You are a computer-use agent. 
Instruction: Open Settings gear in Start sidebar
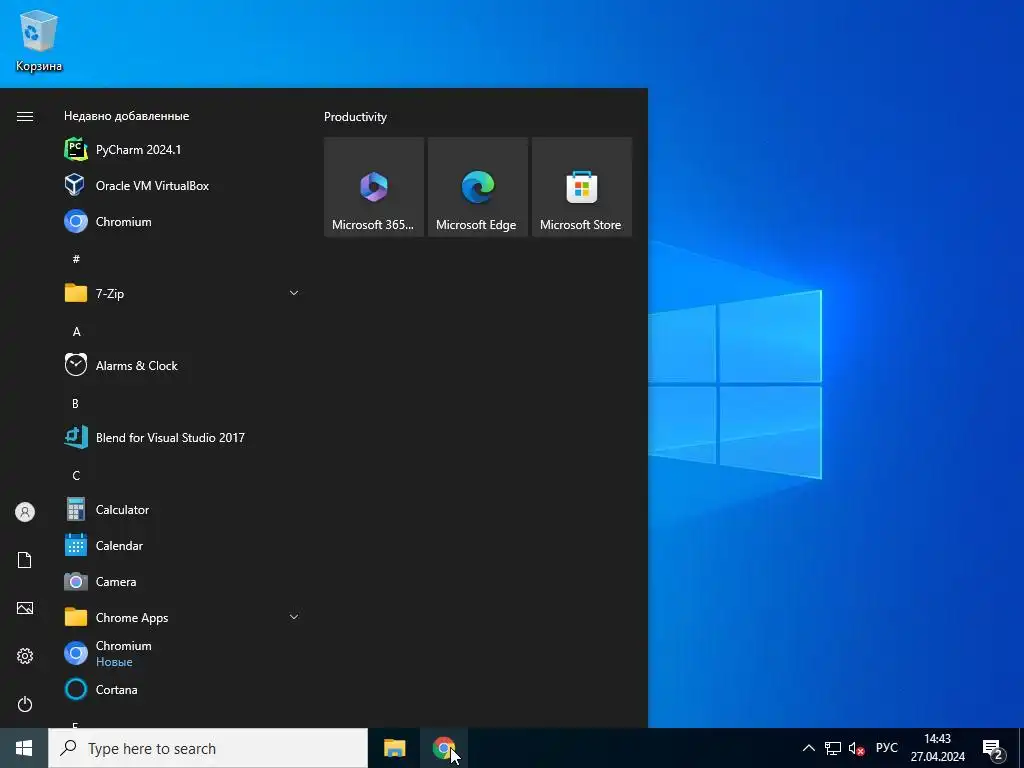25,656
